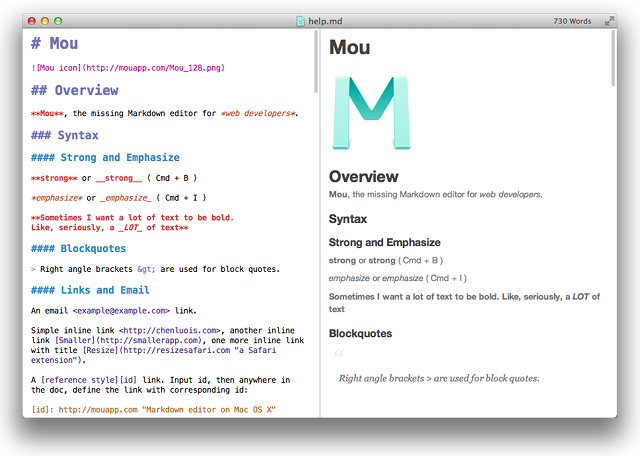The height and width of the screenshot is (456, 640).
Task: Click bold 'Sometimes I want a lot' preview paragraph
Action: click(464, 303)
